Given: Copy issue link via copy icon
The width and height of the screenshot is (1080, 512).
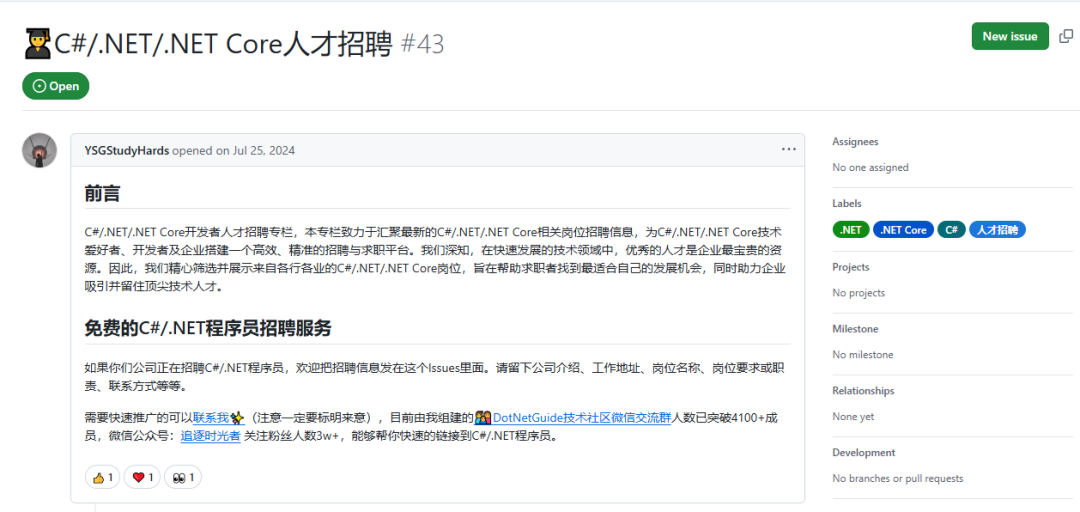Looking at the screenshot, I should (x=1065, y=37).
